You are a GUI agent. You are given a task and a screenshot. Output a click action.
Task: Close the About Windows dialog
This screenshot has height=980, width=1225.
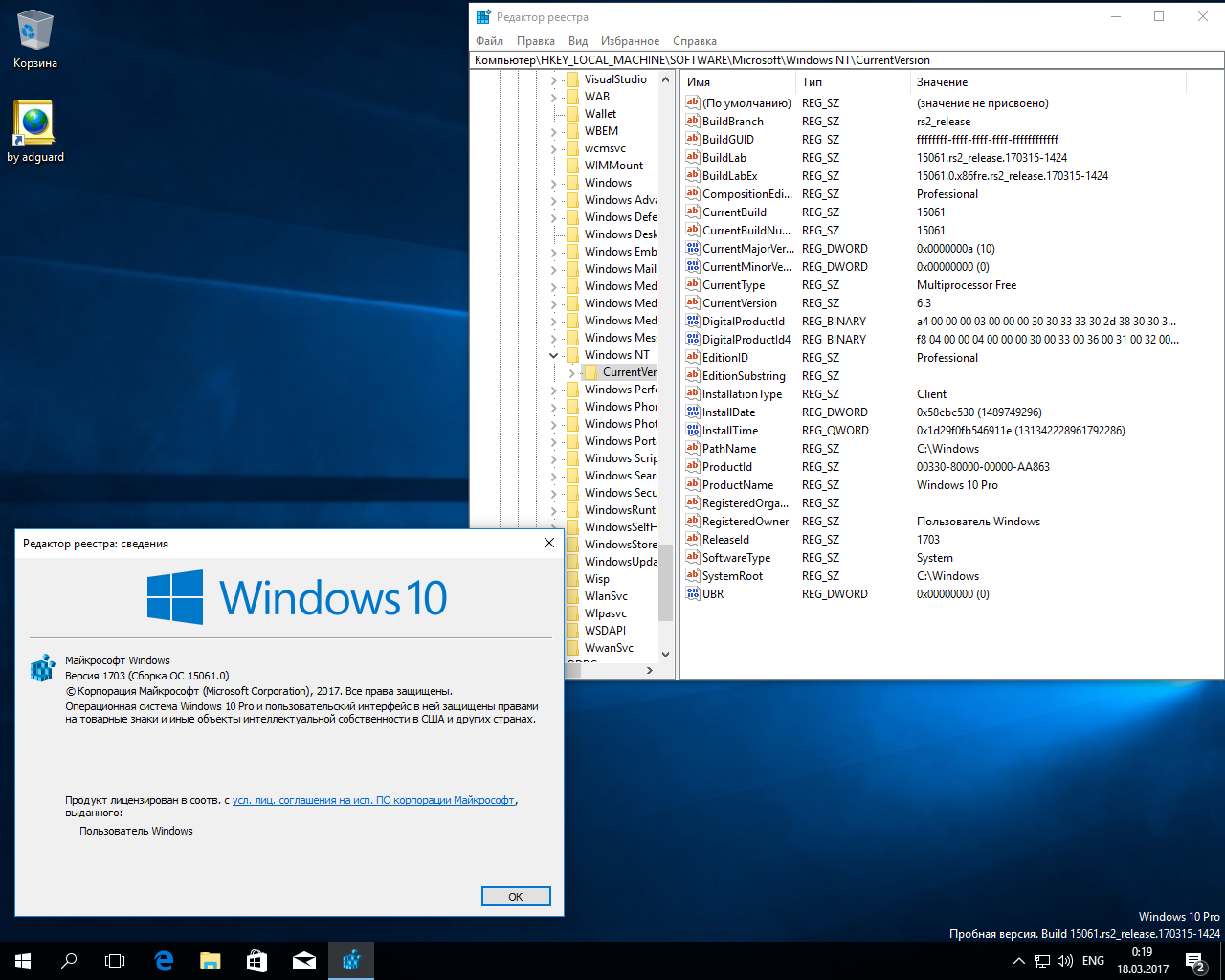[x=548, y=543]
